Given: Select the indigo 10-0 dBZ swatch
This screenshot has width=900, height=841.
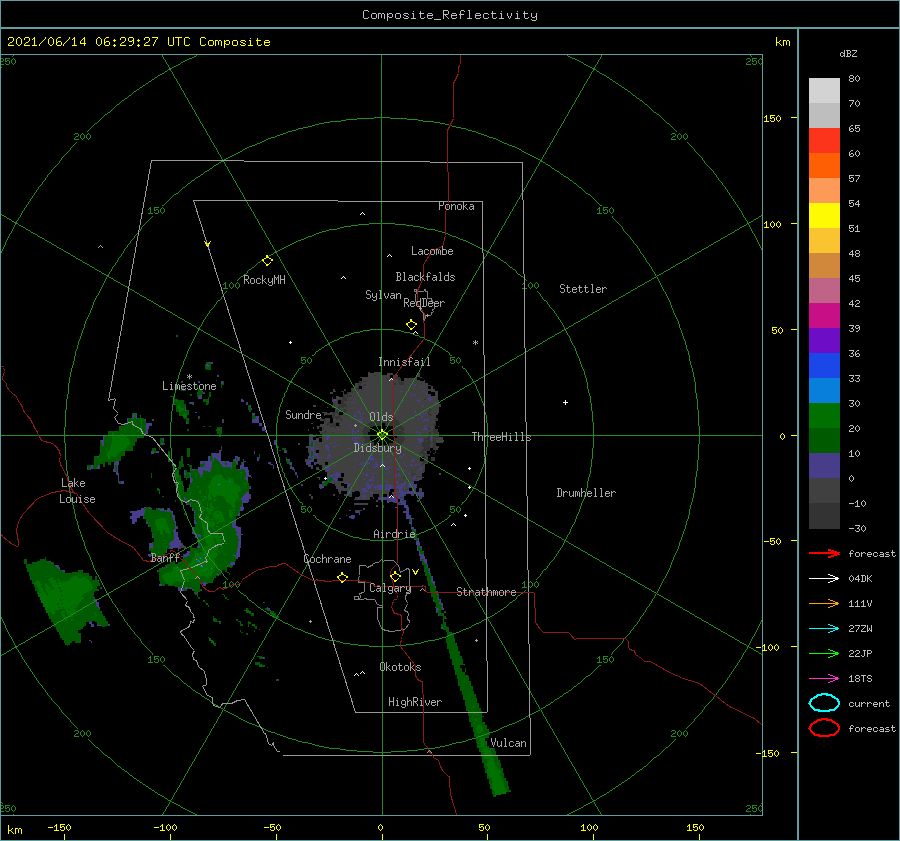Looking at the screenshot, I should tap(824, 465).
